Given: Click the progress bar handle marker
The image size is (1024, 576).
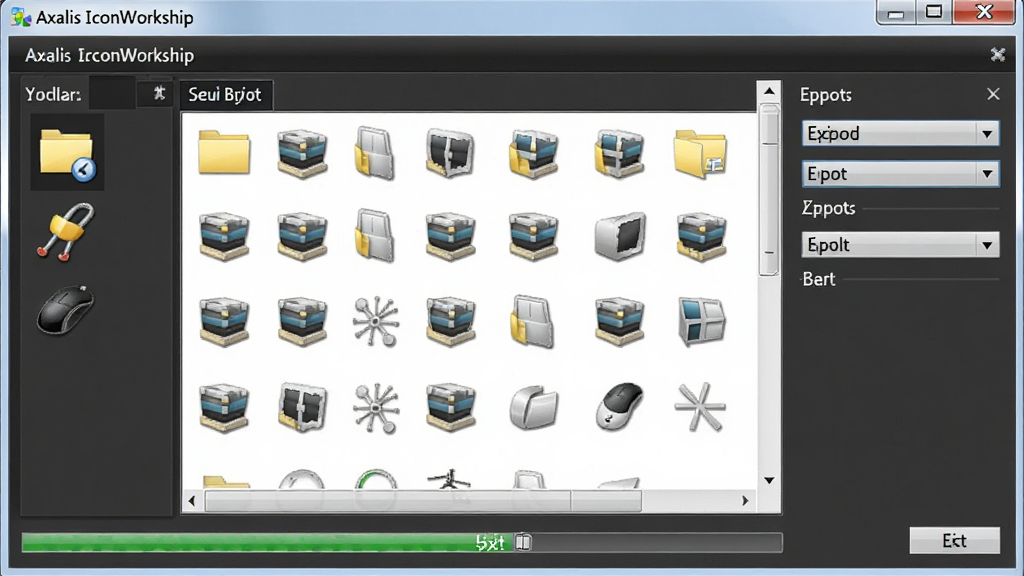Looking at the screenshot, I should pos(524,542).
